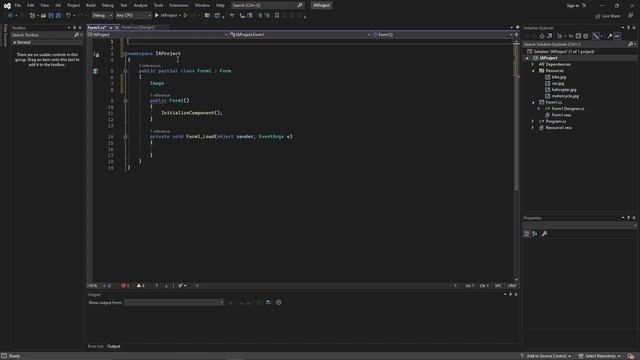
Task: Open the Any CPU platform dropdown
Action: pyautogui.click(x=133, y=16)
